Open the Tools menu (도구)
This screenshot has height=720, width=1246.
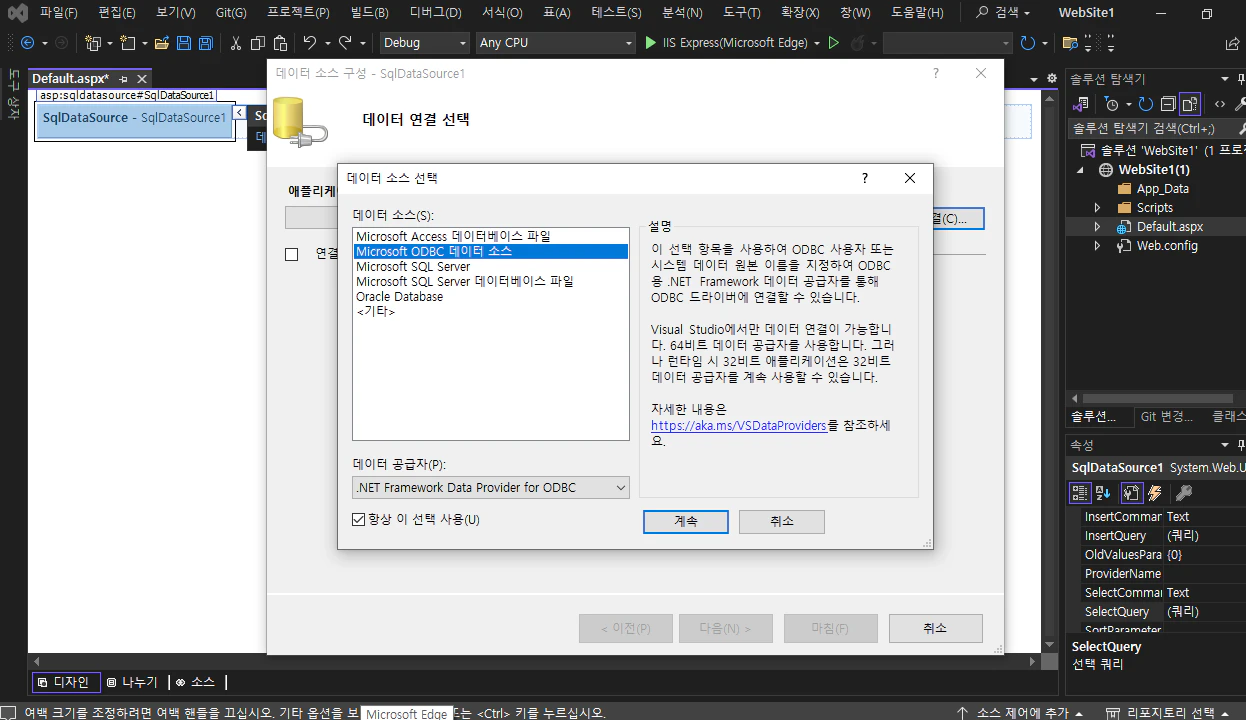click(x=741, y=13)
